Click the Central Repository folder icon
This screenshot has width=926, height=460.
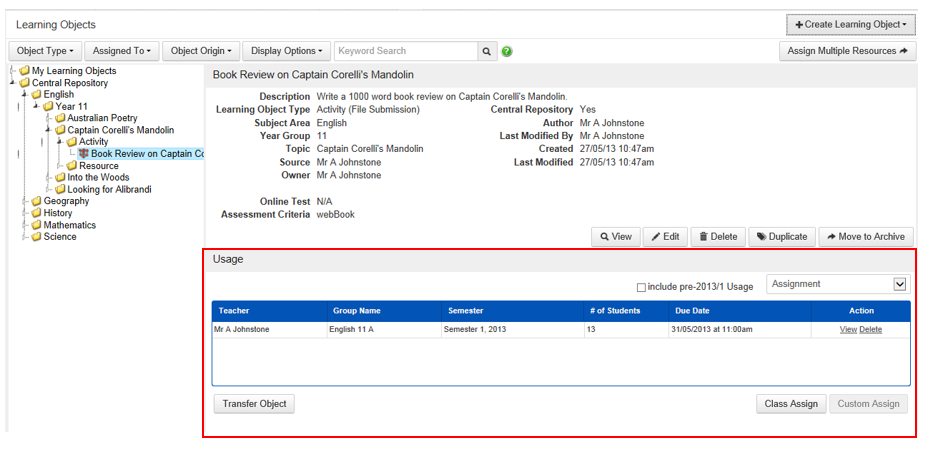(25, 83)
